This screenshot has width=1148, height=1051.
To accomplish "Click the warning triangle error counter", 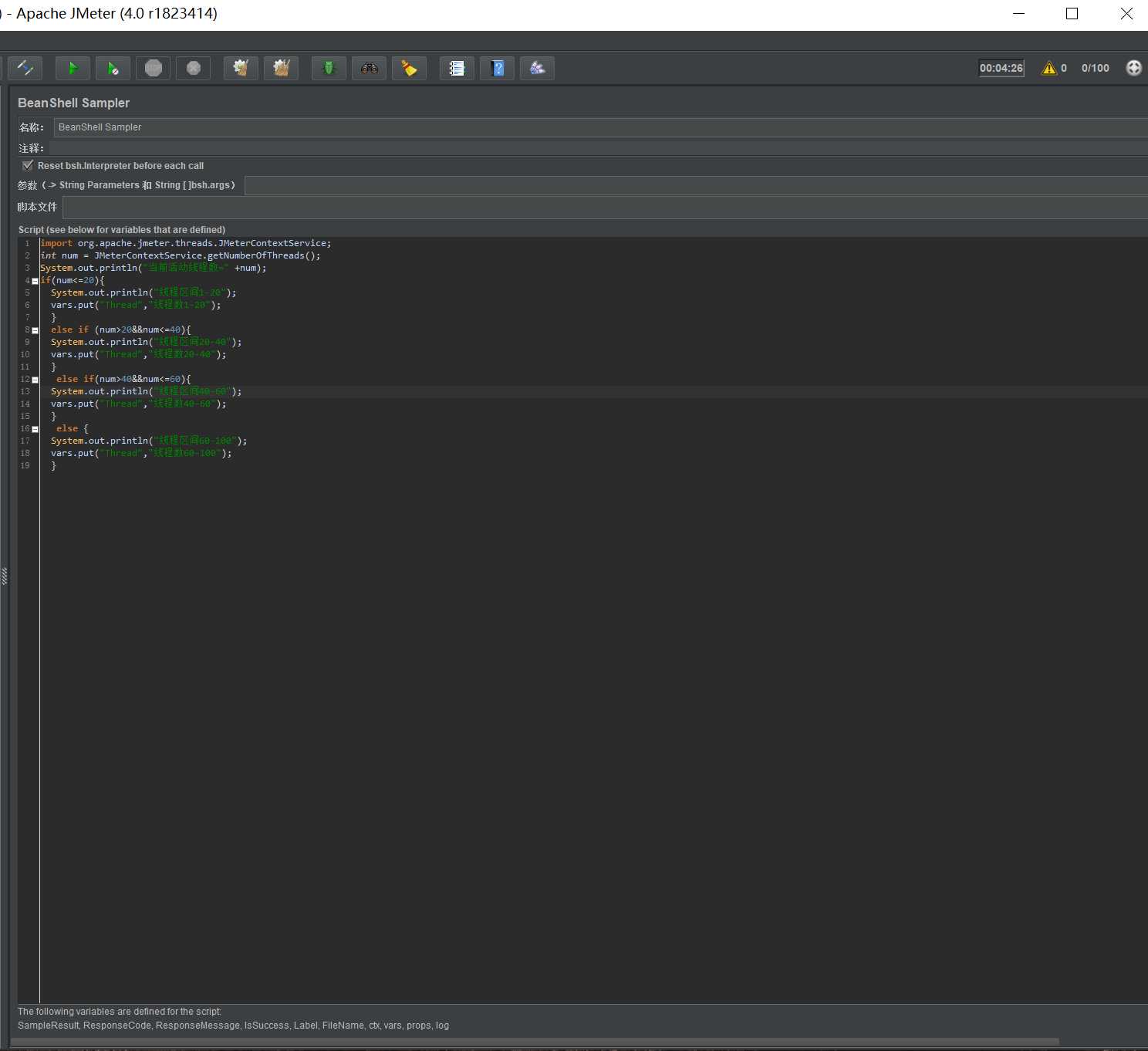I will (1049, 68).
